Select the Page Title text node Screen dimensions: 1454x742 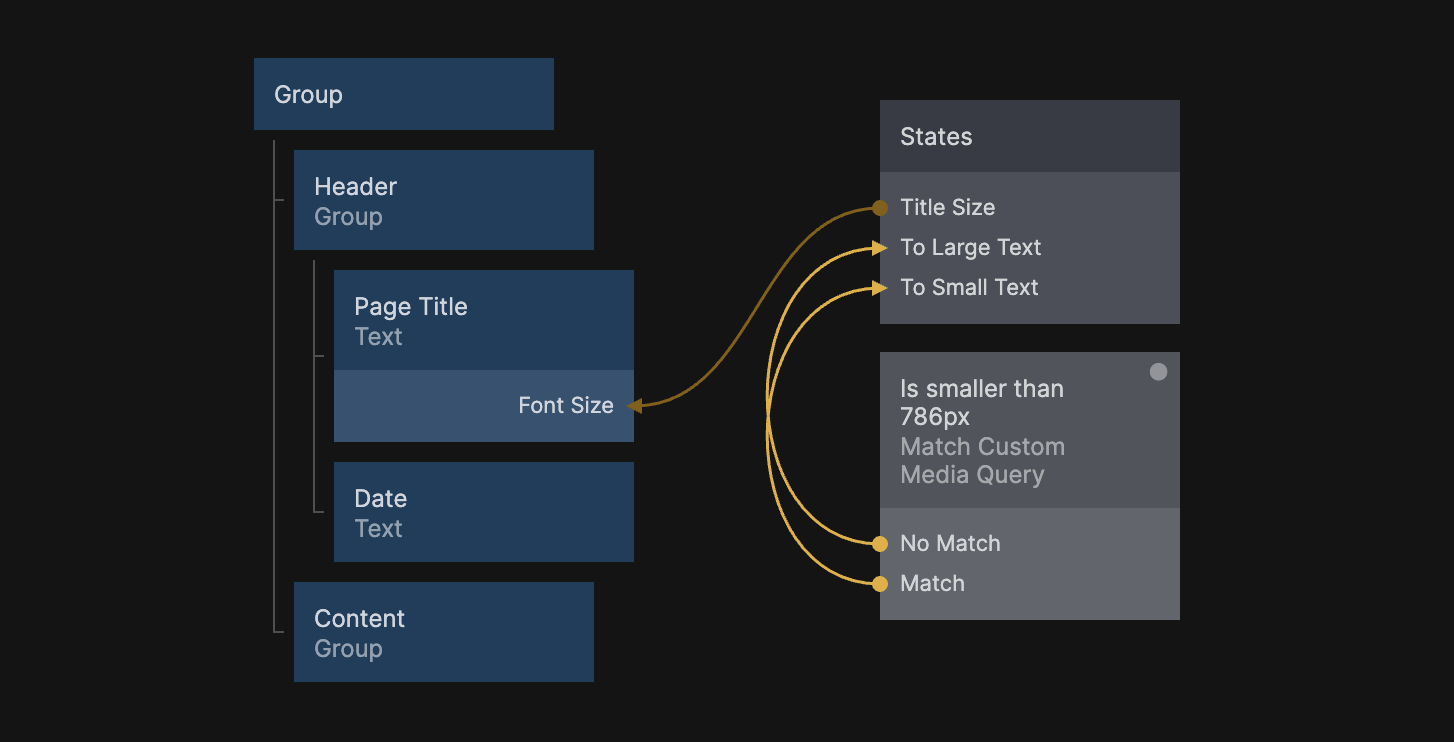pos(483,320)
